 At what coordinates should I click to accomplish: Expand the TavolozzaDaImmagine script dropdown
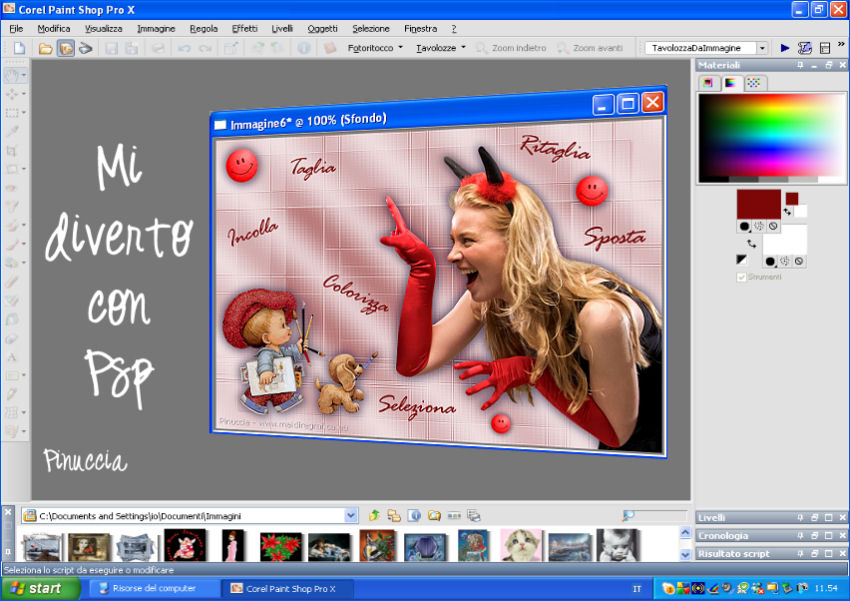point(762,48)
